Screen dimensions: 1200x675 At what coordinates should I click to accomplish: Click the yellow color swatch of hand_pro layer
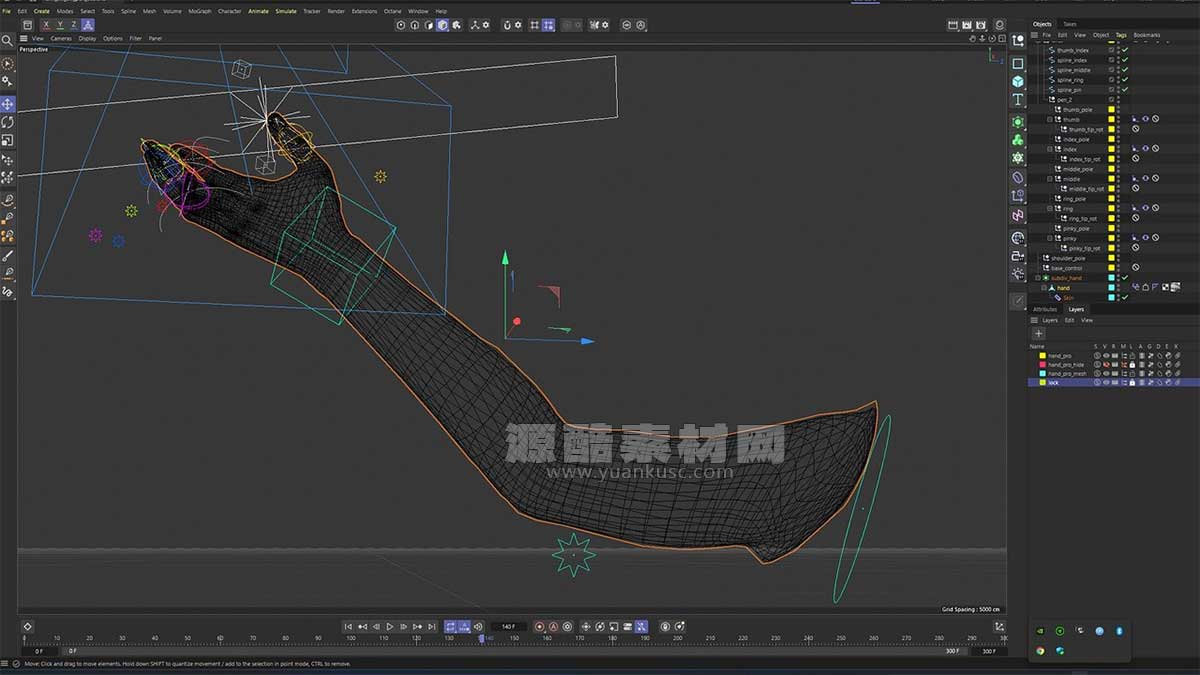(1042, 355)
